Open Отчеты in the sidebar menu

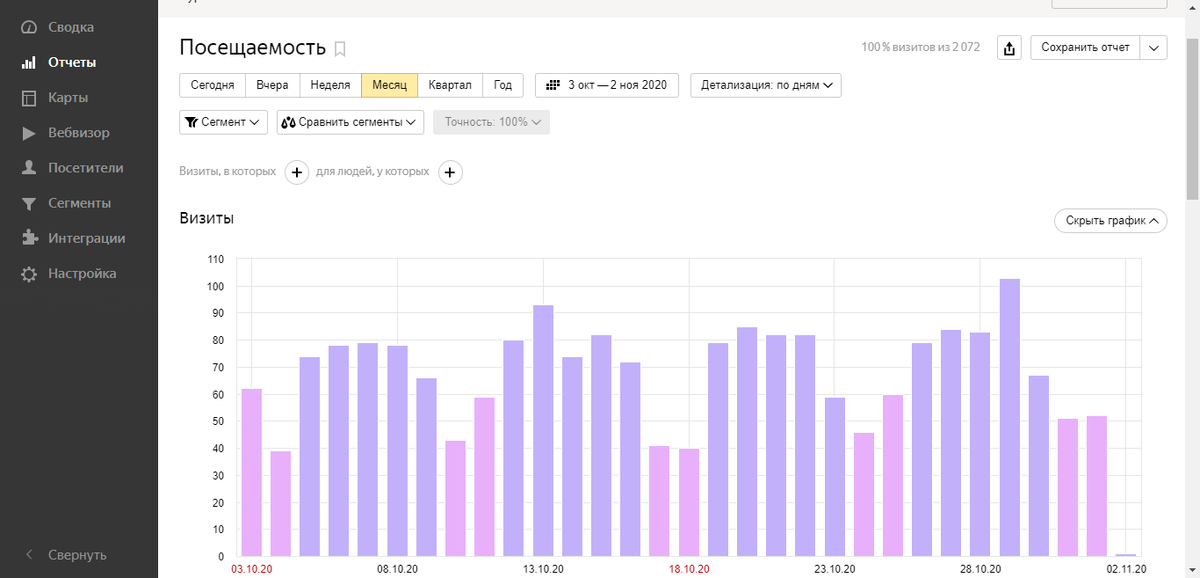72,62
